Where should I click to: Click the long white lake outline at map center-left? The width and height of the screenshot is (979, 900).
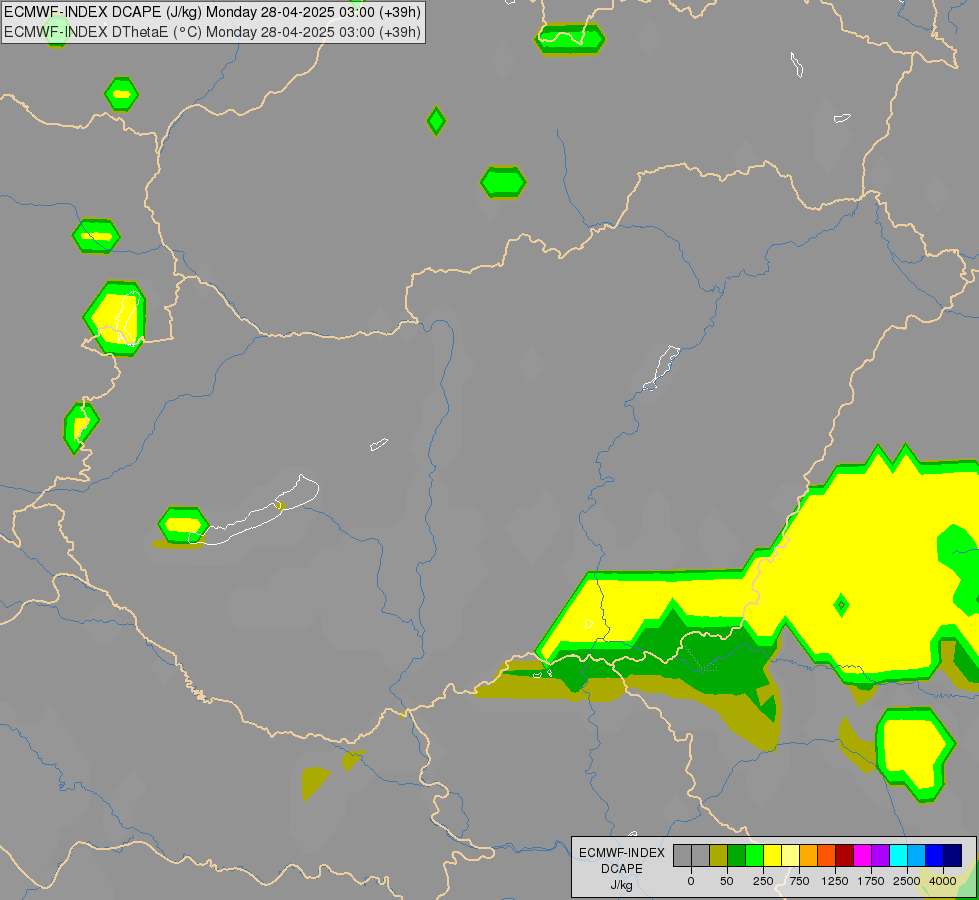point(254,510)
